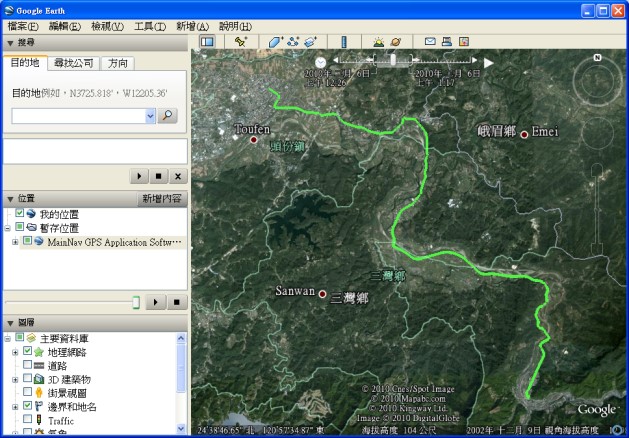Toggle the sidebar panel toolbar button
This screenshot has height=438, width=629.
click(207, 42)
